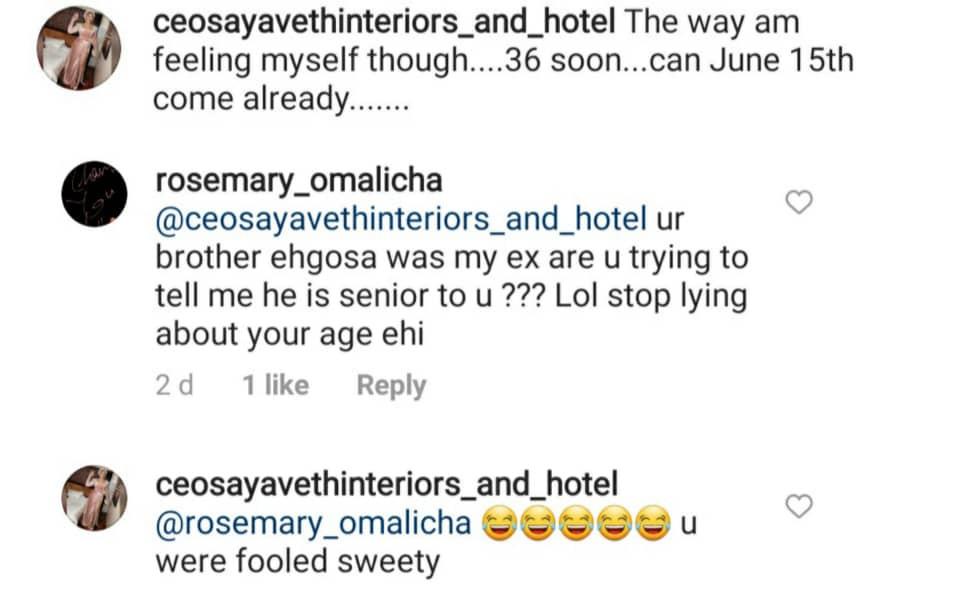Like rosemary_omalicha's comment via the heart outline
960x591 pixels.
point(798,203)
